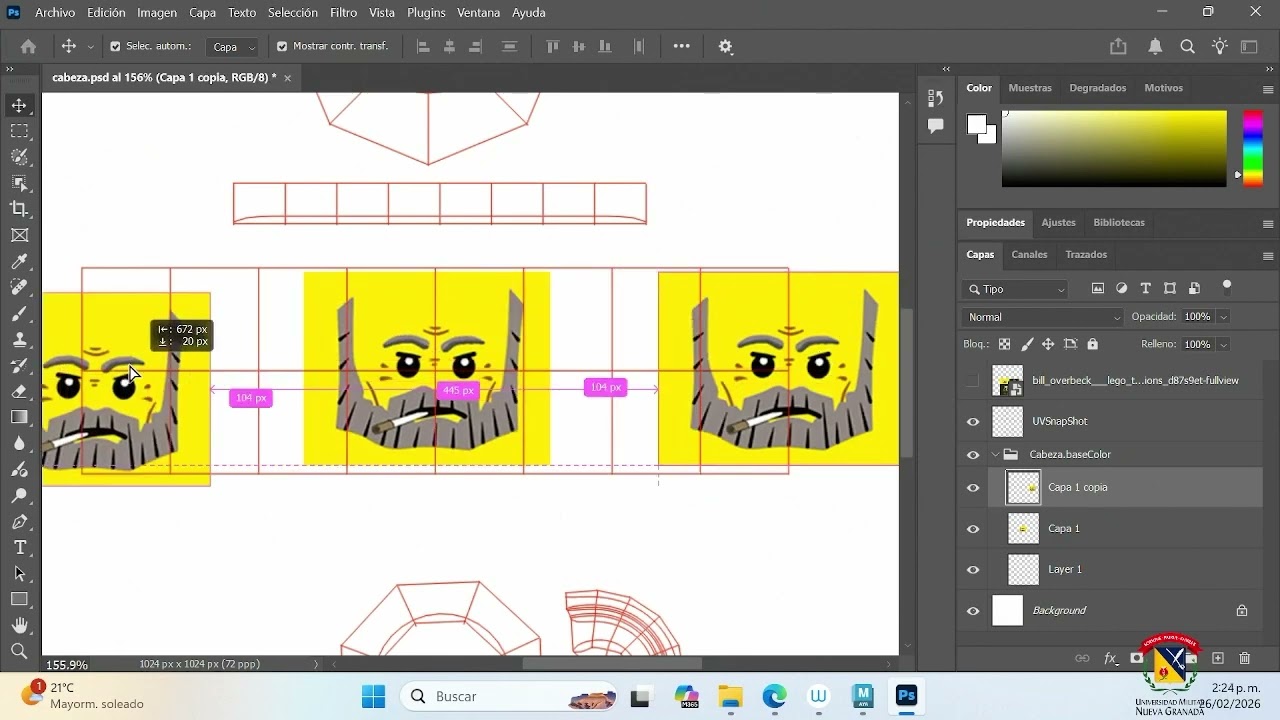
Task: Switch to the Ajustes tab
Action: pos(1058,223)
